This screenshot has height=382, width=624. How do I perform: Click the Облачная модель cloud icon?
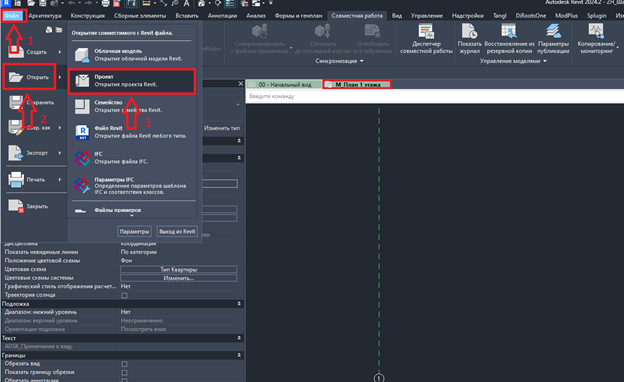point(82,55)
